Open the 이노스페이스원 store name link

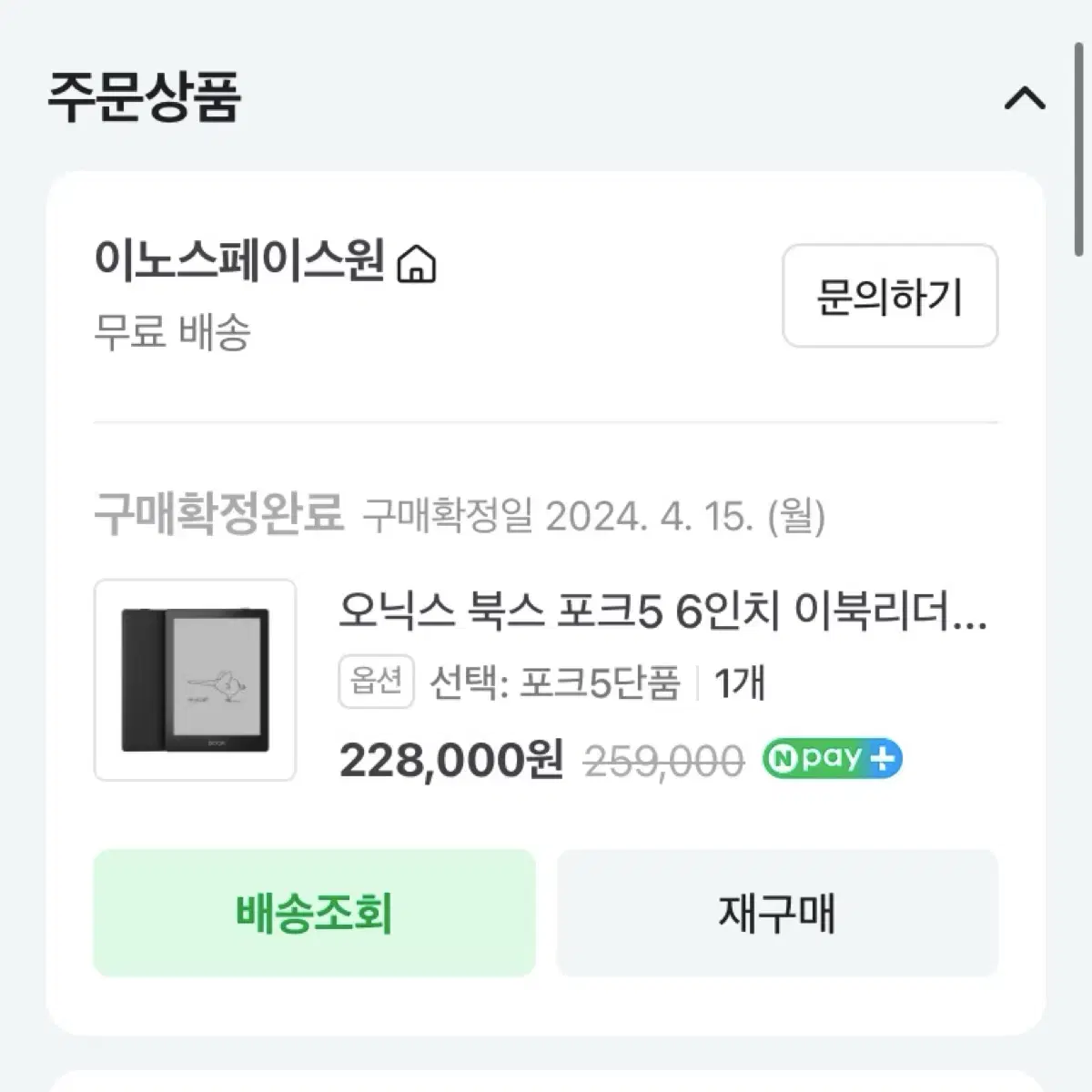click(x=239, y=262)
